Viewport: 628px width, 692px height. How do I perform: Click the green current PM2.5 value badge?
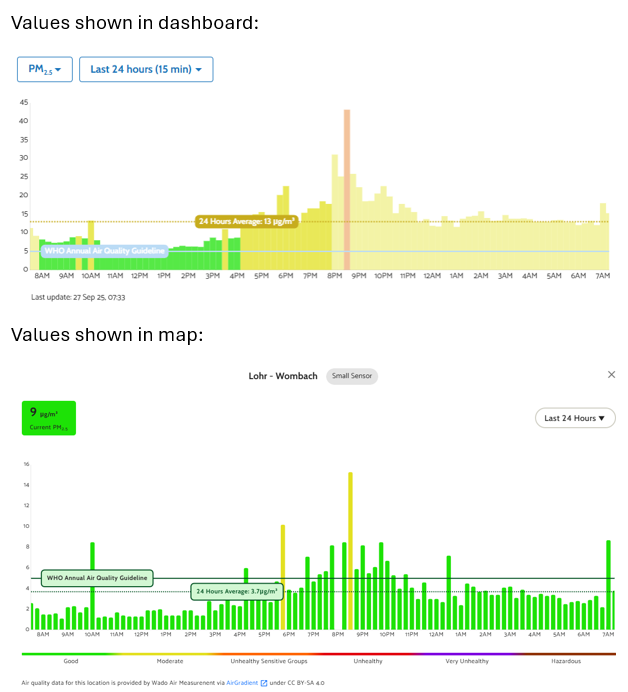[49, 418]
